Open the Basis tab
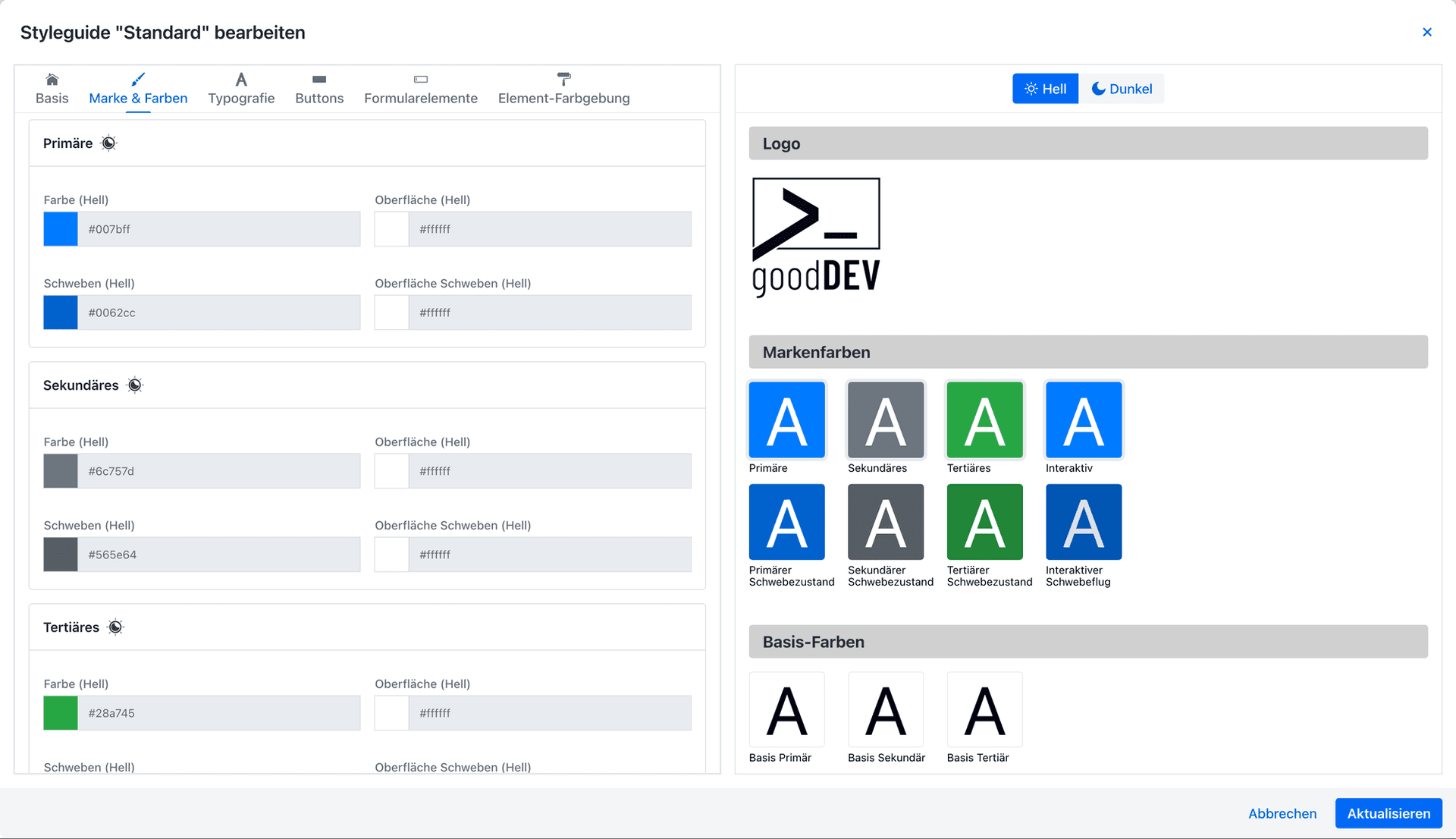The image size is (1456, 839). point(52,89)
